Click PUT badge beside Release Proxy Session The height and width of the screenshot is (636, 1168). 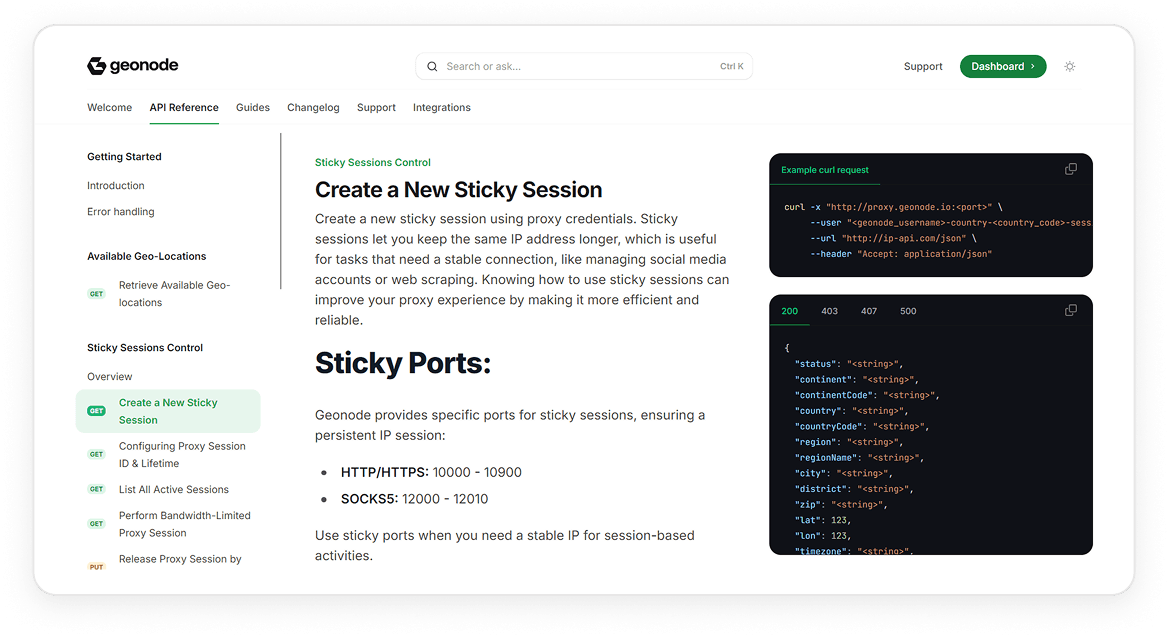click(x=97, y=567)
